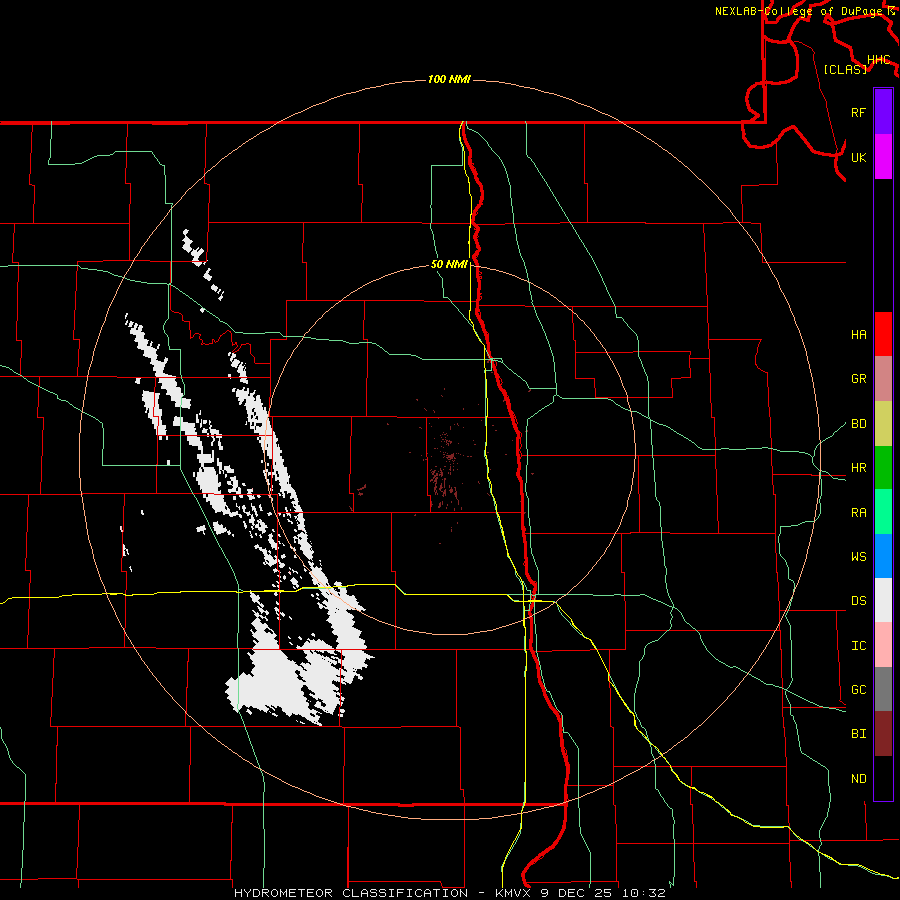The image size is (900, 900).
Task: Select the light pink IC swatch
Action: coord(883,645)
